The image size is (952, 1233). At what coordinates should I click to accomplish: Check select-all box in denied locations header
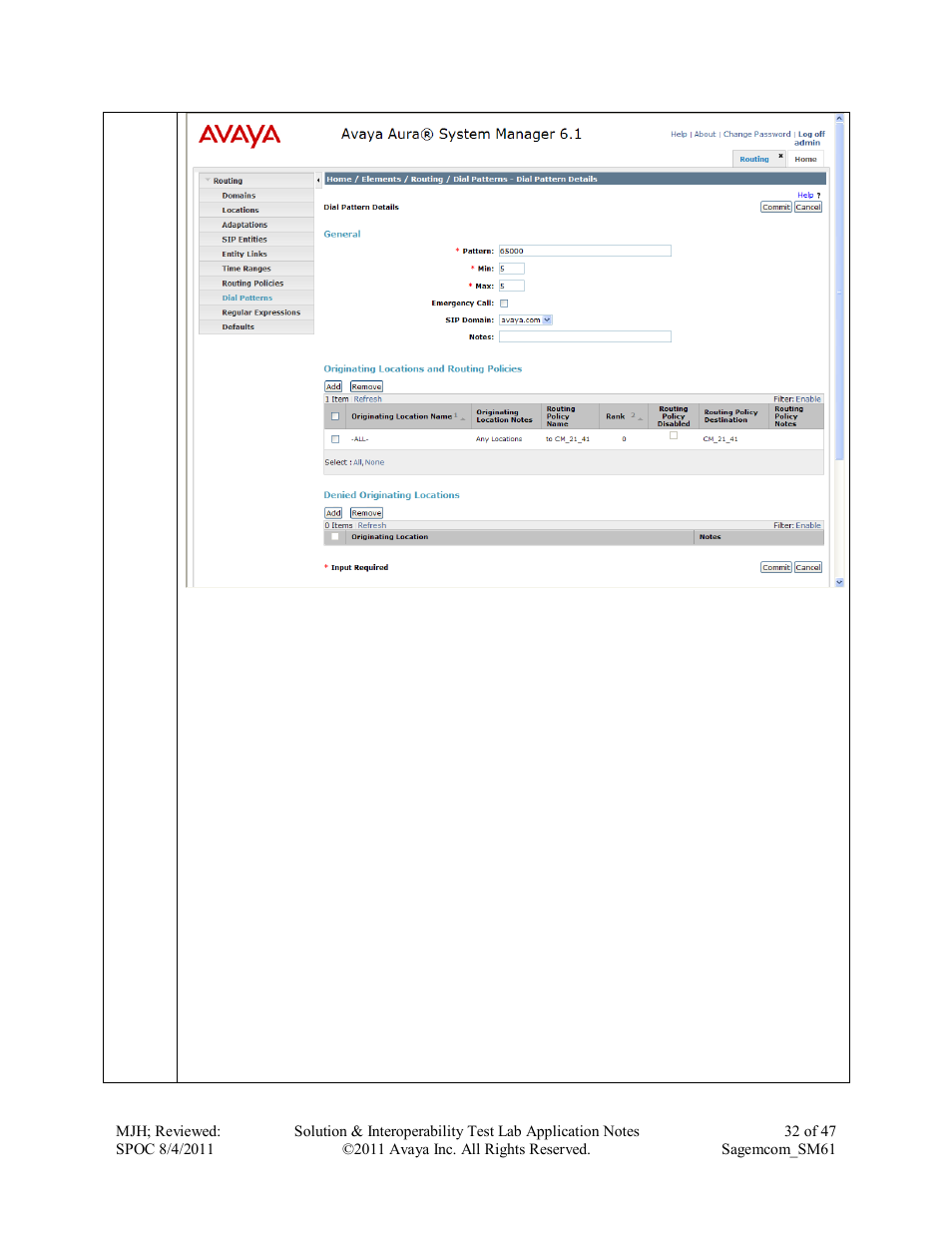(335, 537)
